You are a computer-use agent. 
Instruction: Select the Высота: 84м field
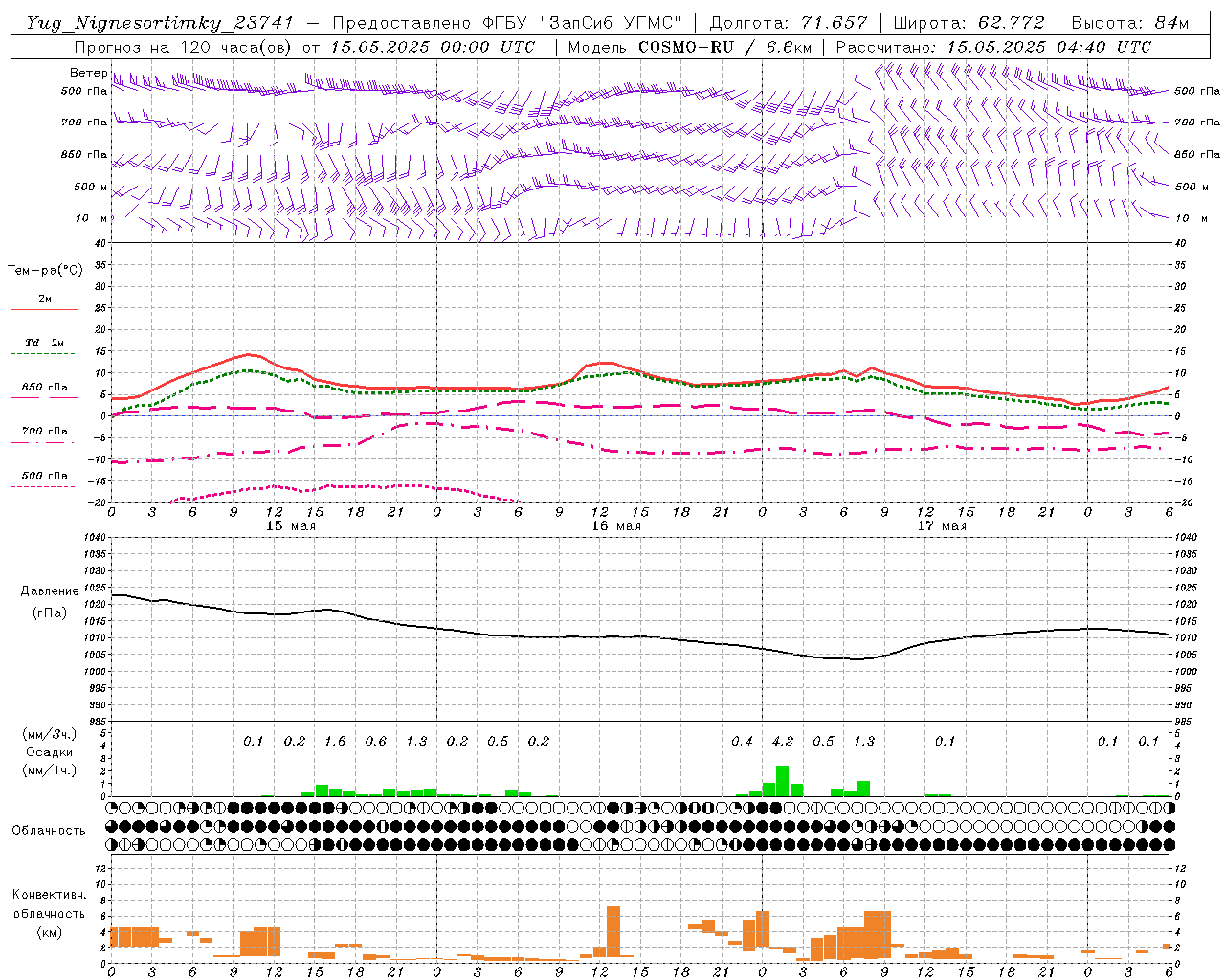point(1129,23)
